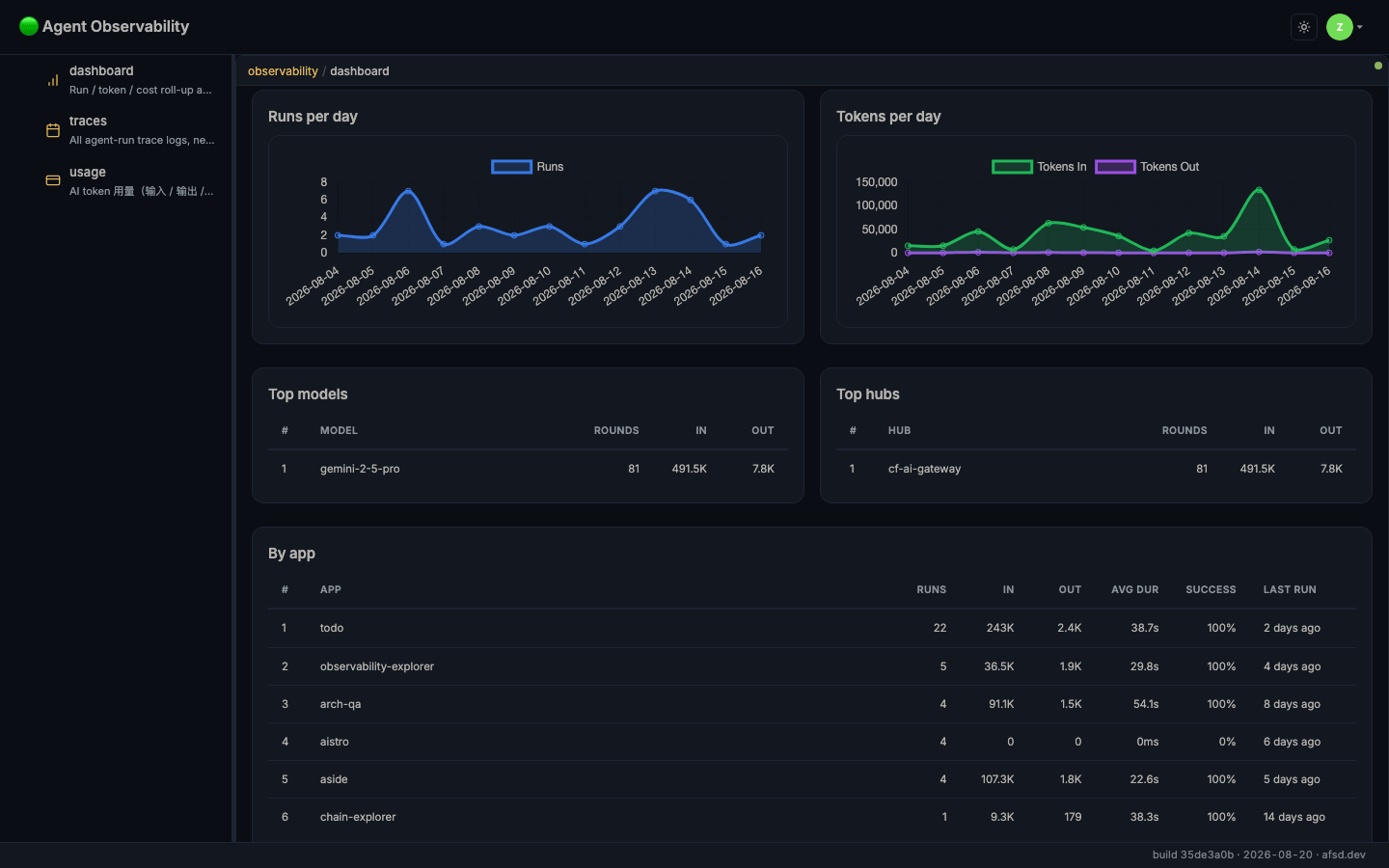Click the observability breadcrumb link
The image size is (1389, 868).
[x=283, y=71]
